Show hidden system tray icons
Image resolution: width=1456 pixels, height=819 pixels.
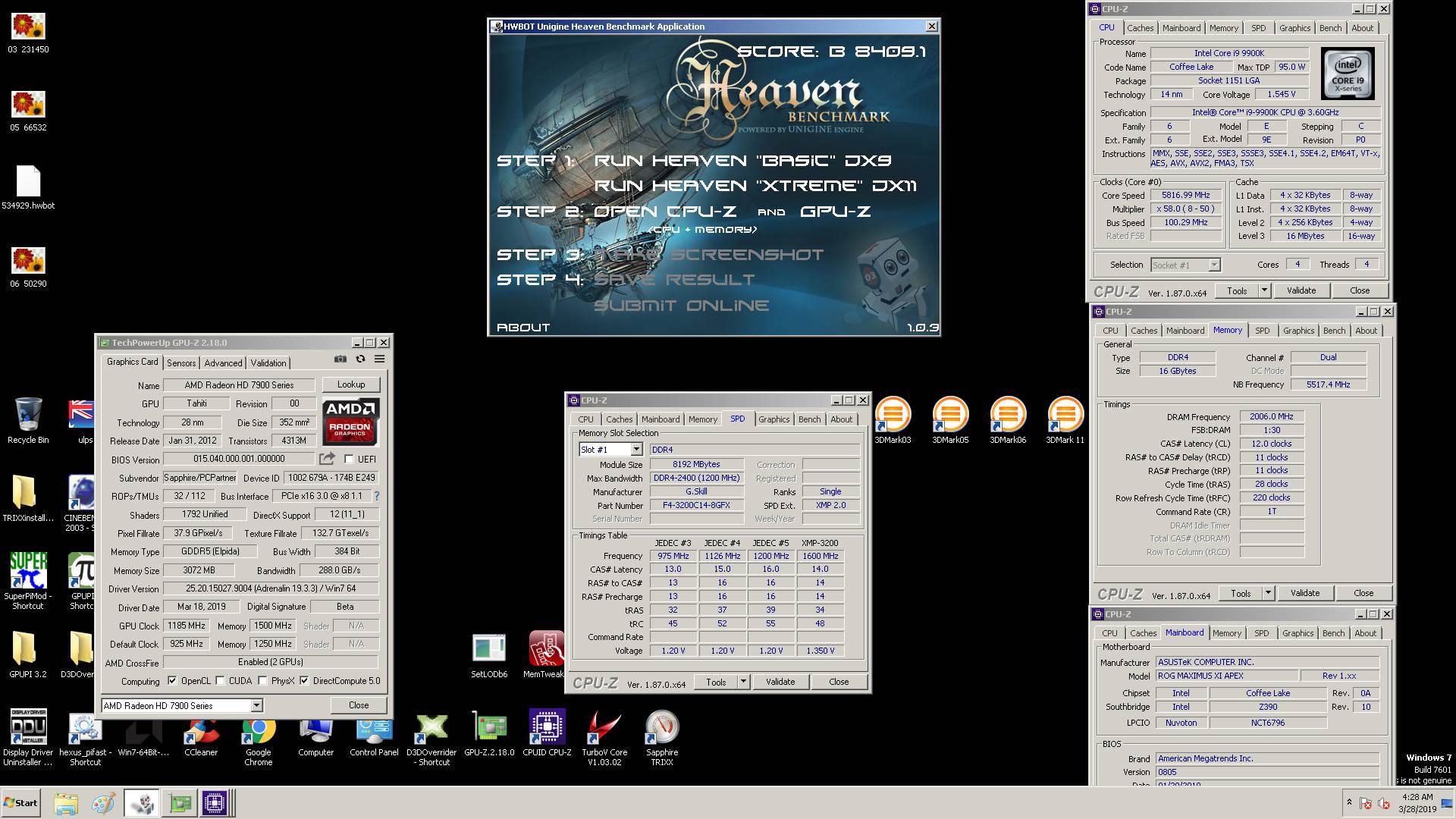[1349, 802]
